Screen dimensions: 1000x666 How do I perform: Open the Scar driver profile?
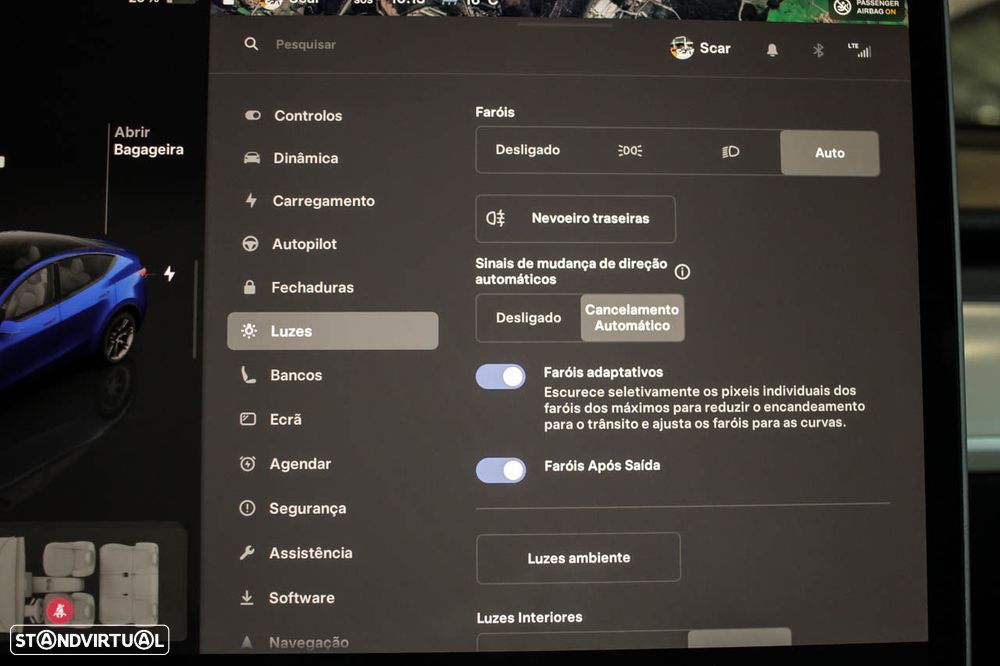coord(700,48)
